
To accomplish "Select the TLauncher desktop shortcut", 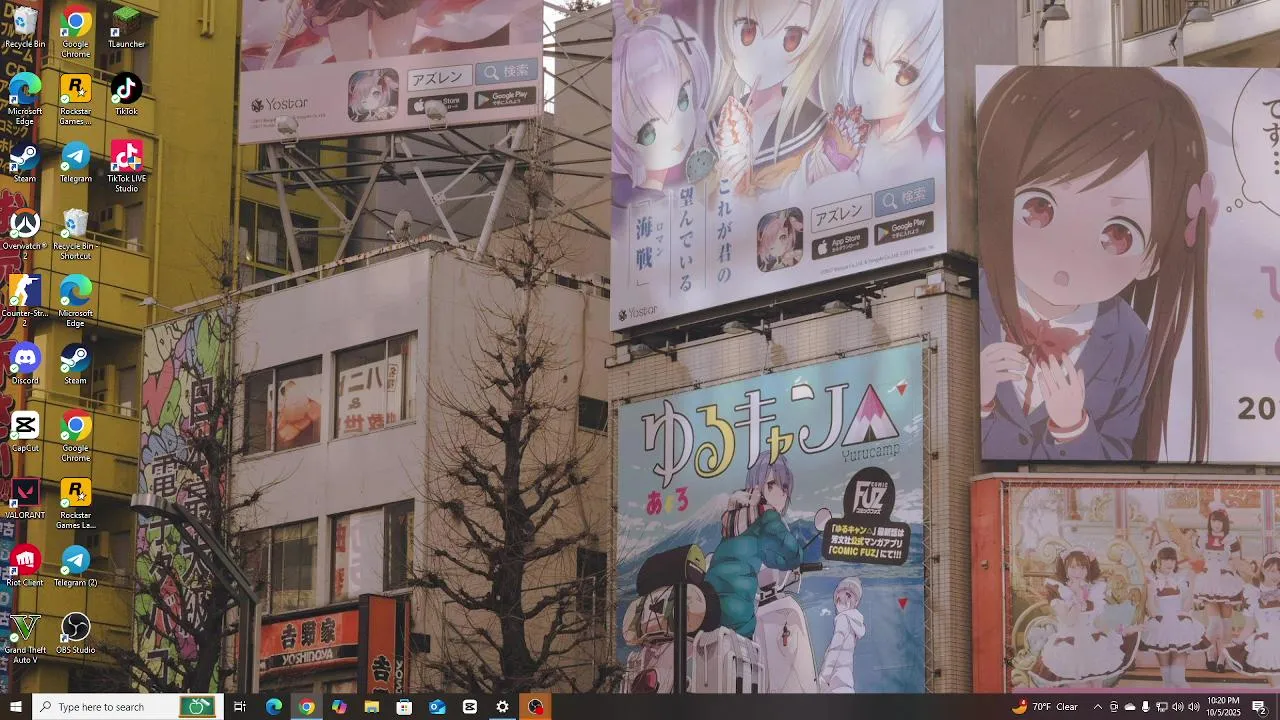I will [x=126, y=27].
